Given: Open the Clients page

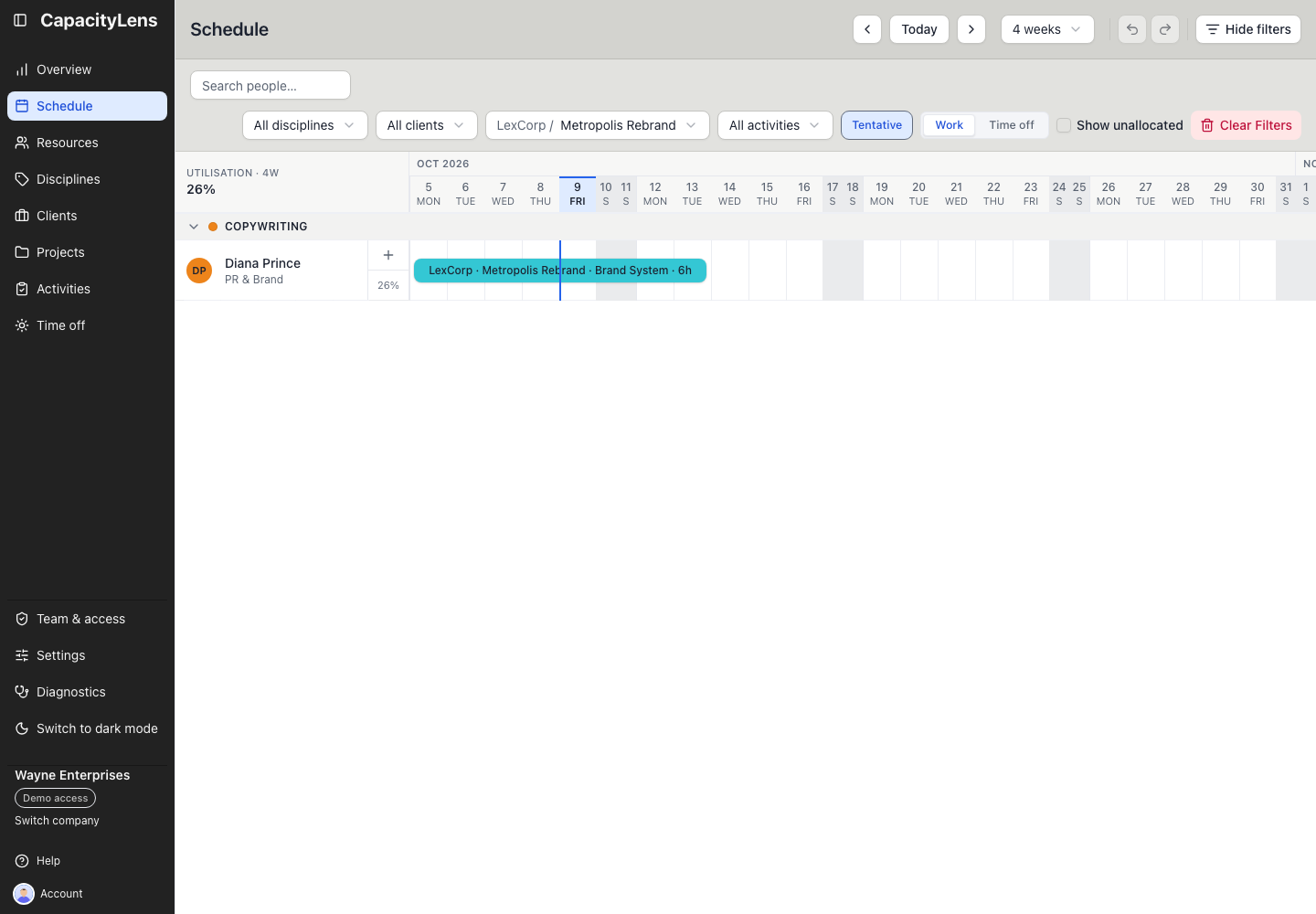Looking at the screenshot, I should [x=87, y=216].
